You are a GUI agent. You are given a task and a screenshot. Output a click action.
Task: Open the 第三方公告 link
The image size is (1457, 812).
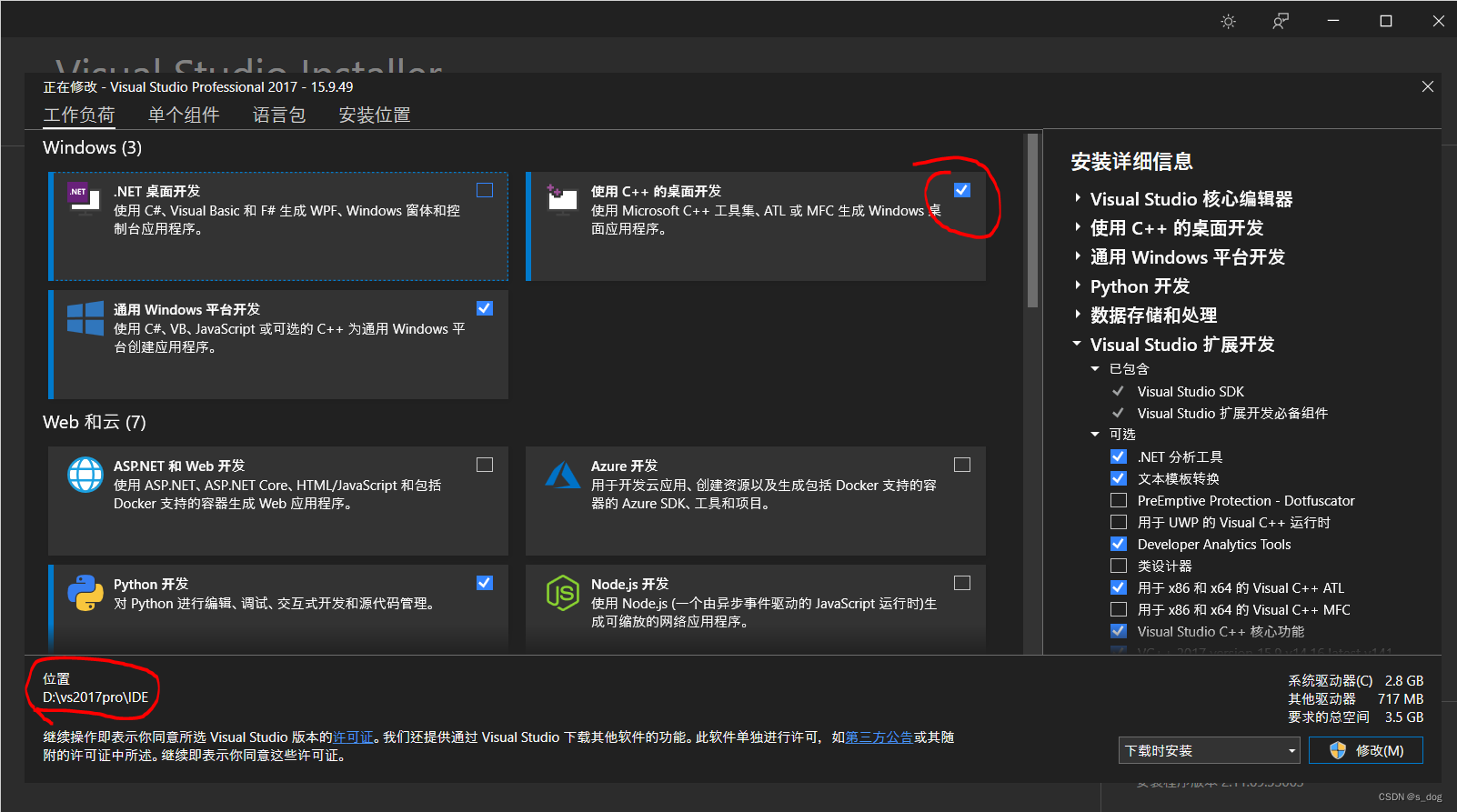tap(879, 737)
